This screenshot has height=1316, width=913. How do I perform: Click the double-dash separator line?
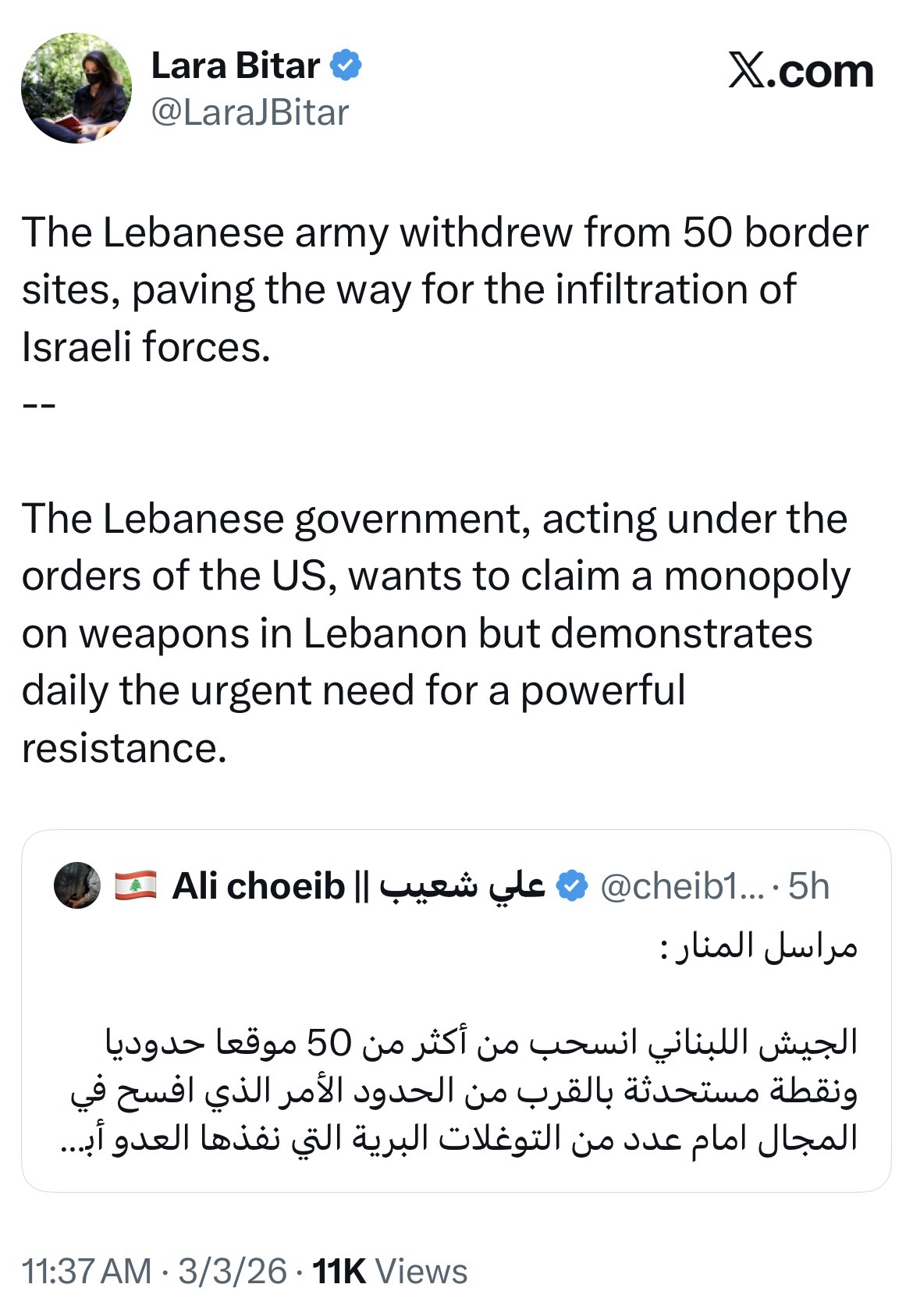37,405
